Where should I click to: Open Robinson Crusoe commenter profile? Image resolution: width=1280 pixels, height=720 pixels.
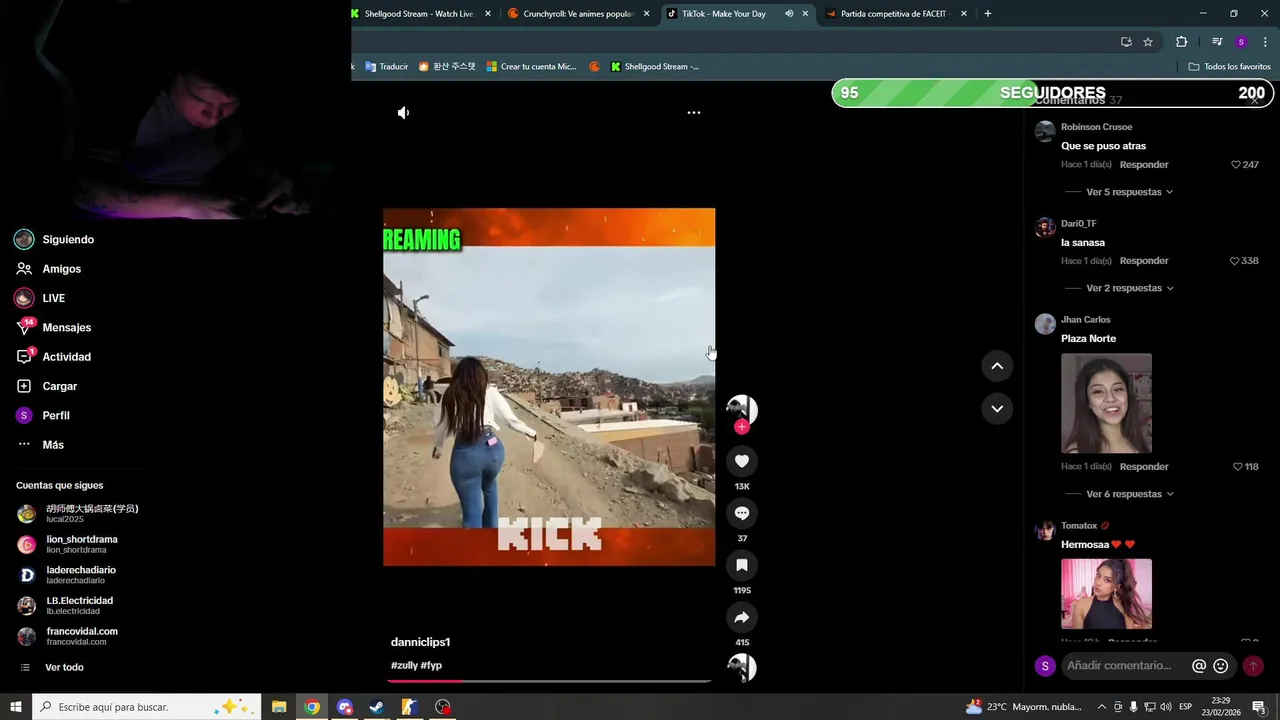pos(1096,127)
